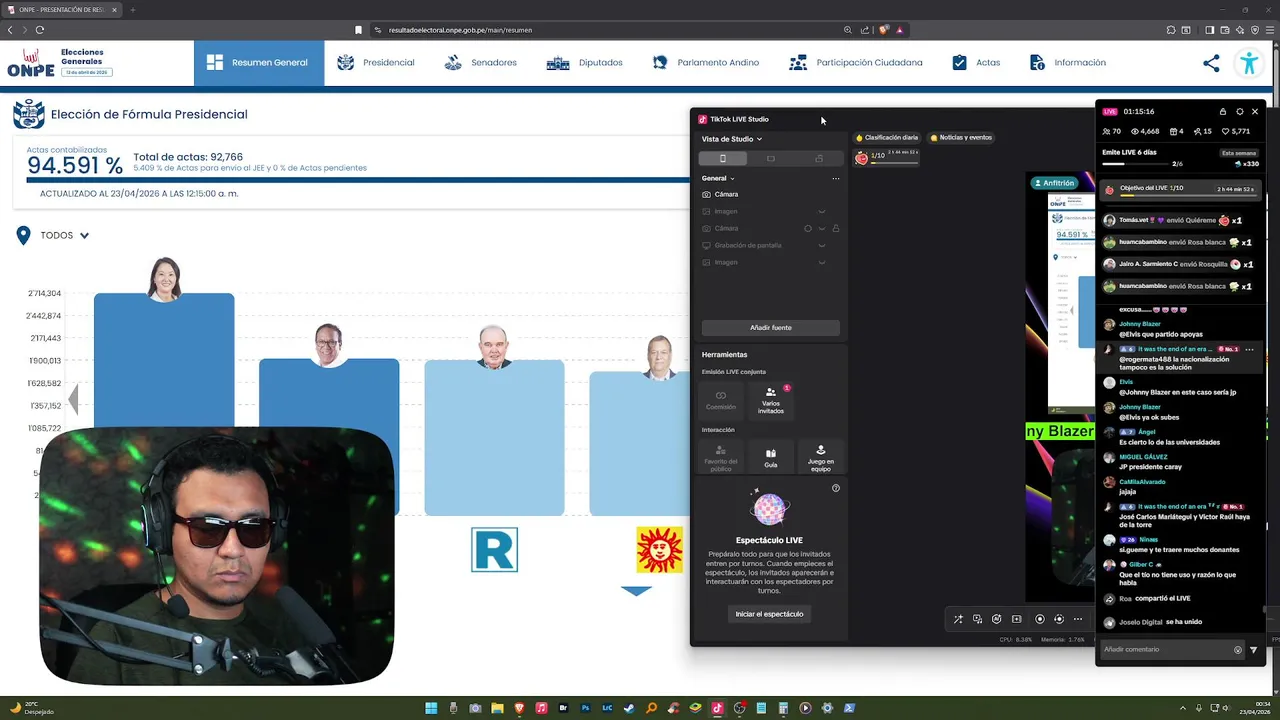Open the General scene three-dots menu
This screenshot has width=1280, height=720.
tap(836, 179)
